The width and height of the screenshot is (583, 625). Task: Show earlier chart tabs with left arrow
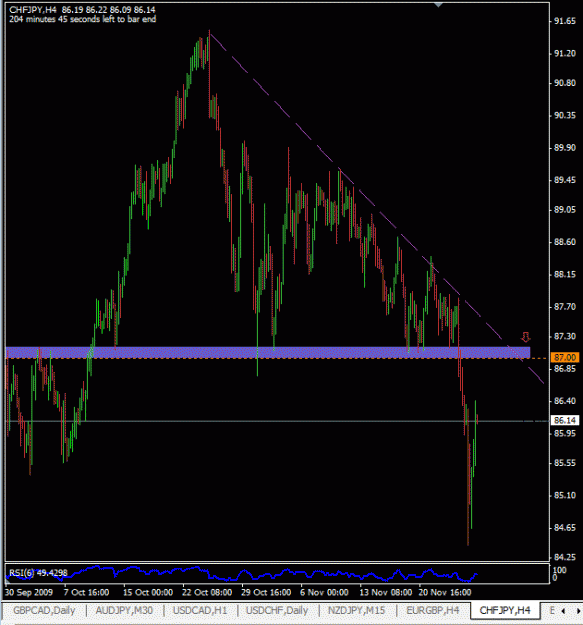click(563, 611)
